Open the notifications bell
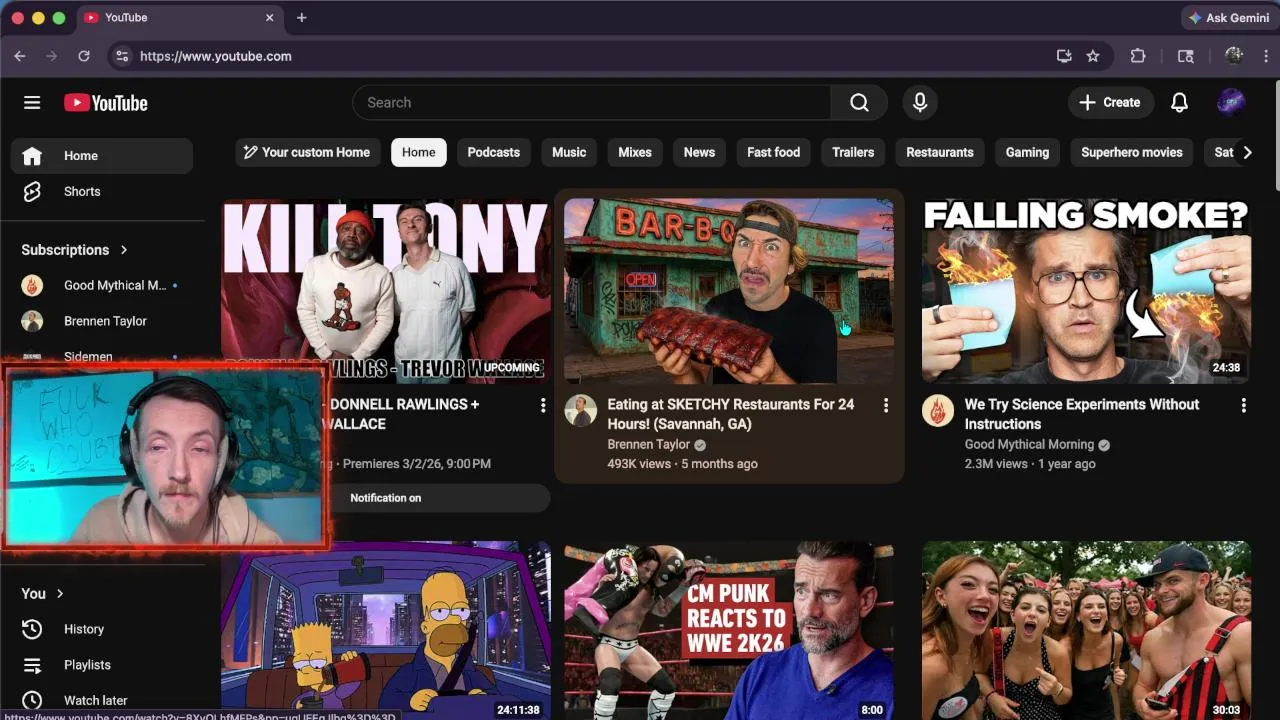This screenshot has height=720, width=1280. 1180,102
